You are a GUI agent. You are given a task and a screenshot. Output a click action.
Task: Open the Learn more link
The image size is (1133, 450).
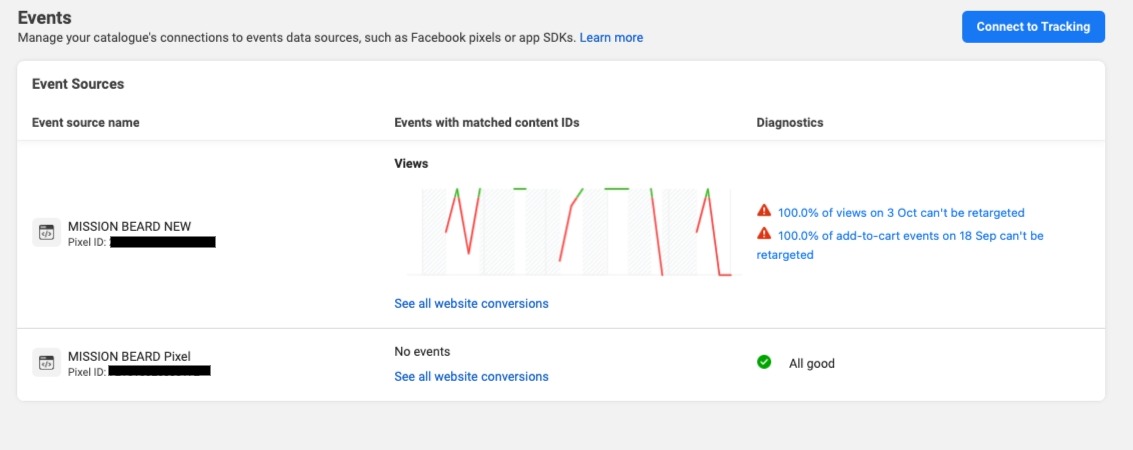pos(611,38)
